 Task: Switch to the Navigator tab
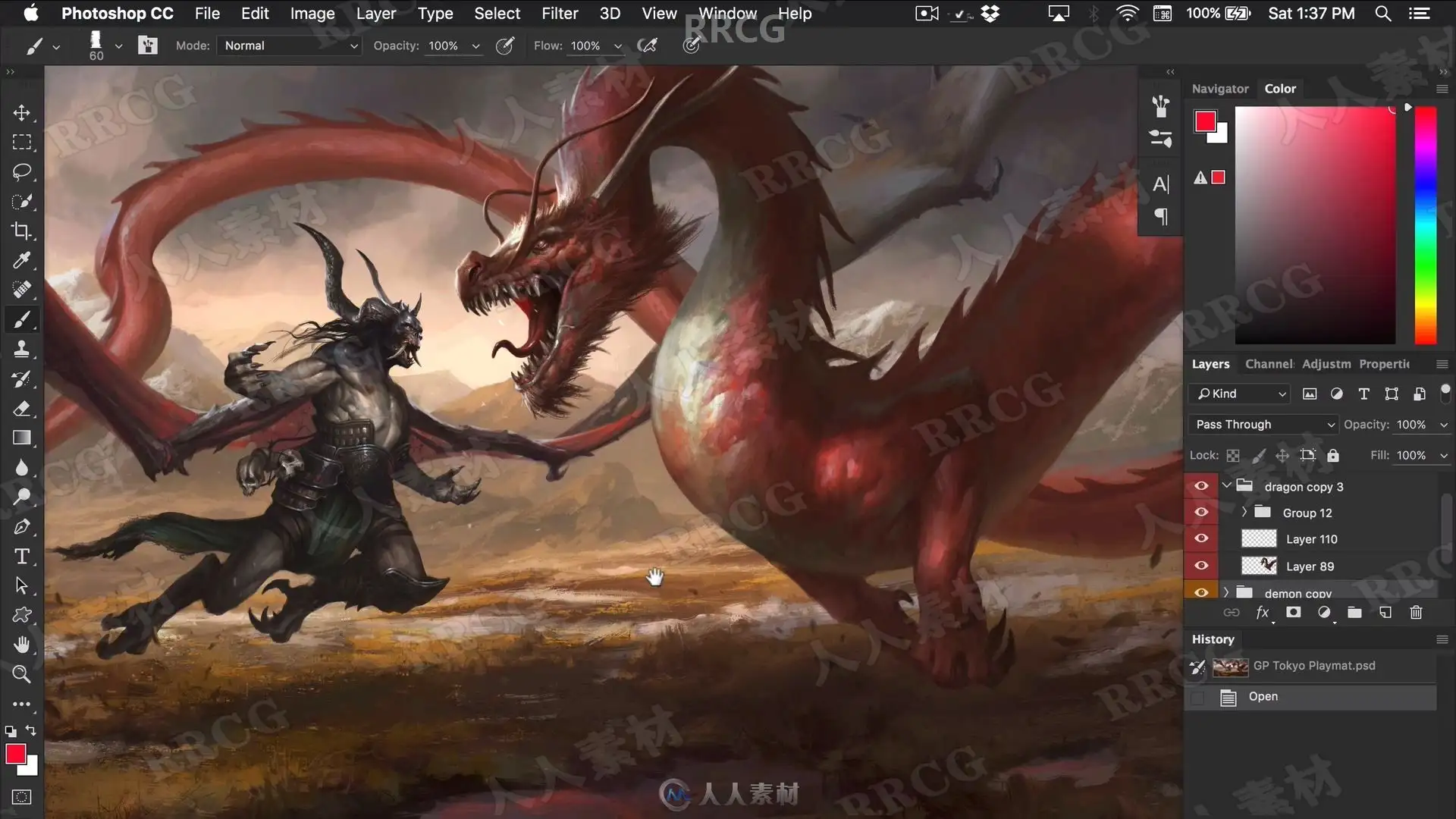[x=1220, y=89]
